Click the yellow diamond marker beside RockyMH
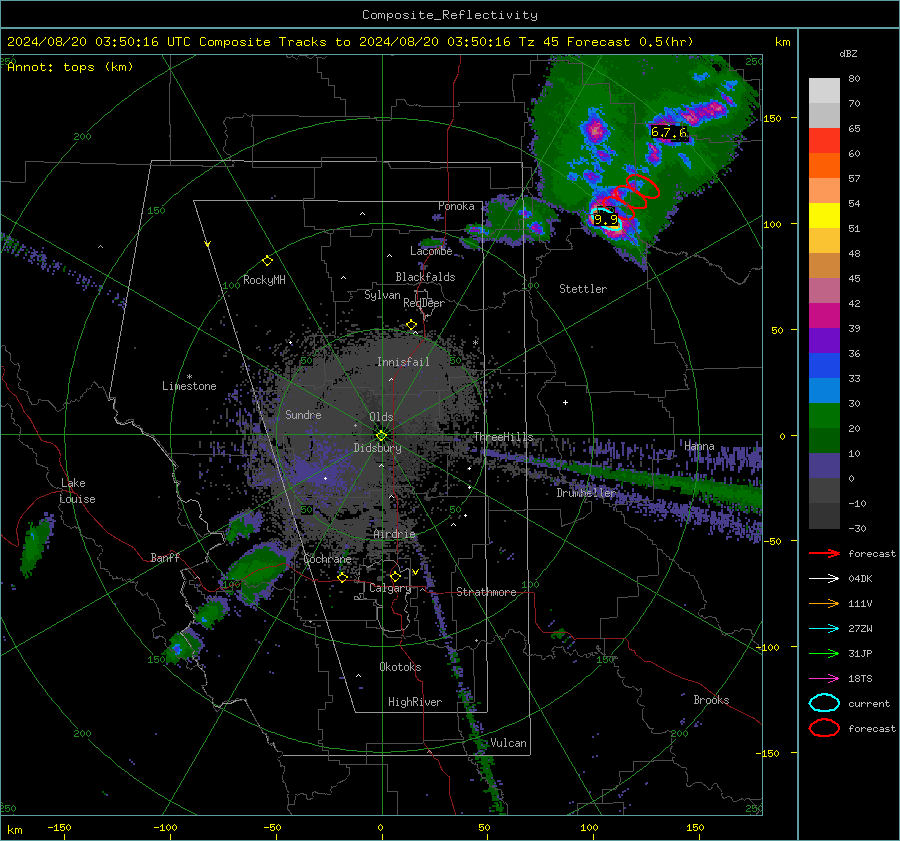Image resolution: width=900 pixels, height=841 pixels. [267, 261]
